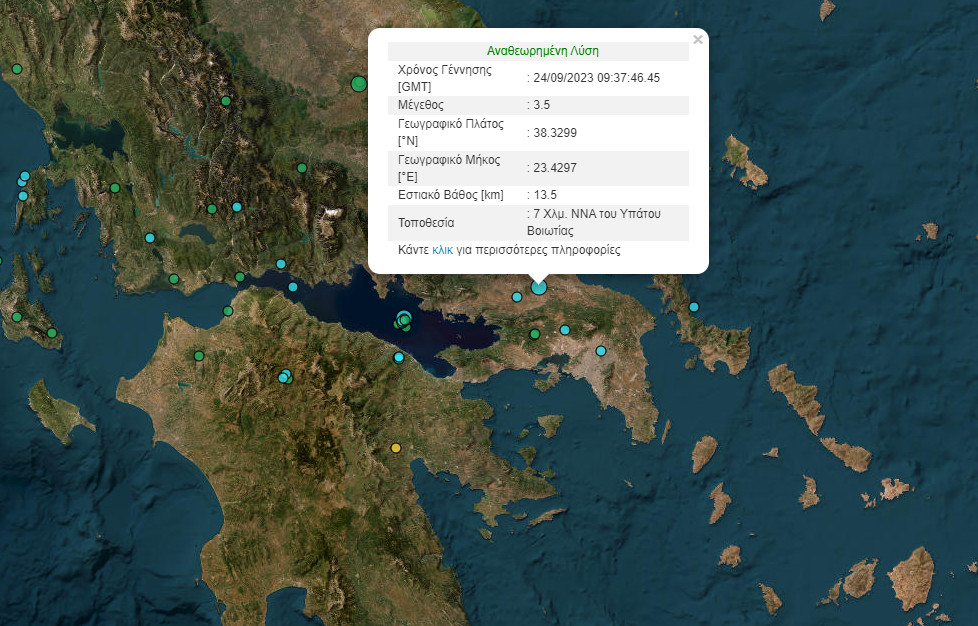Click the focal depth value 13.5

click(x=544, y=195)
